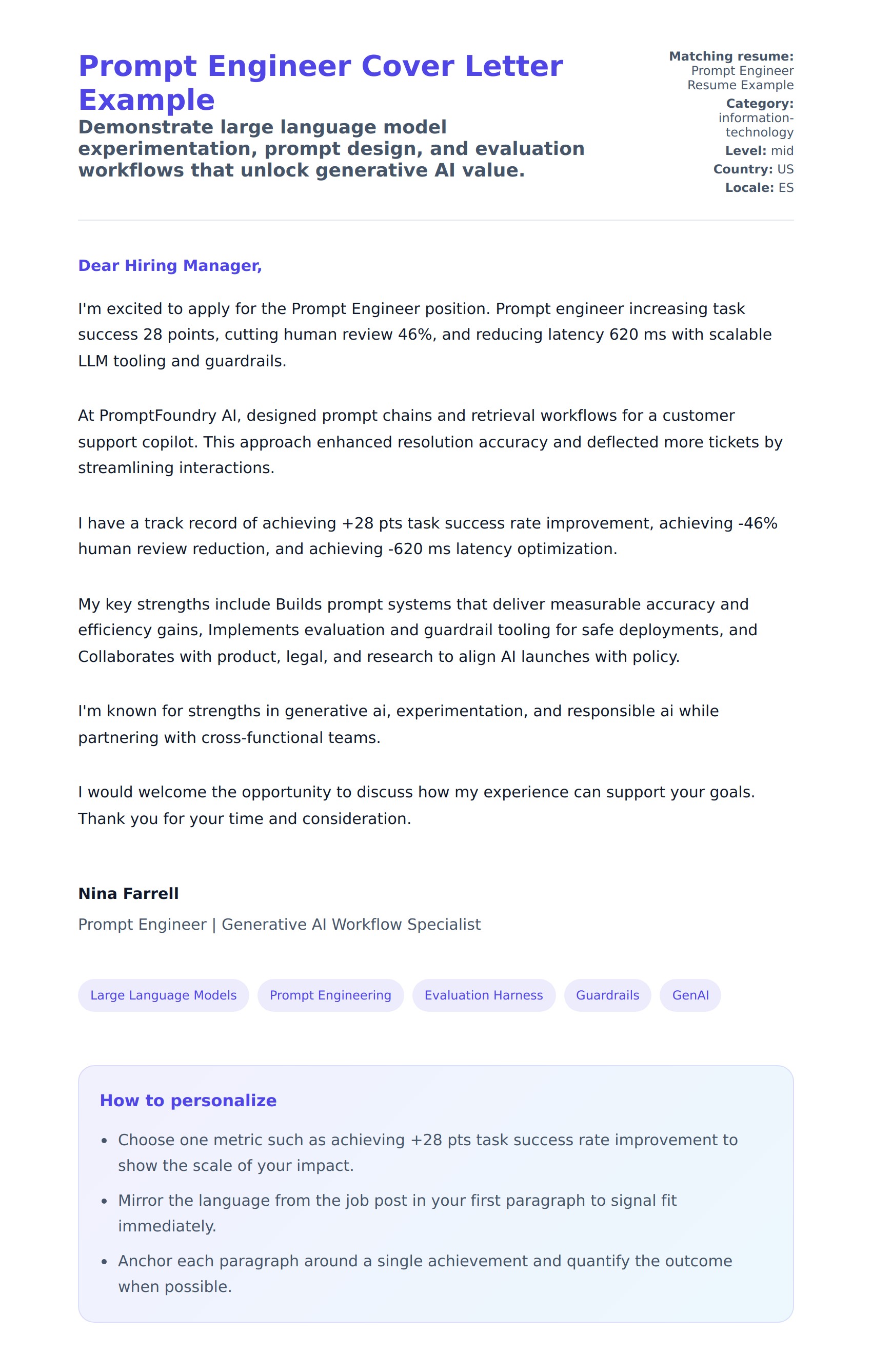Click the Country: US metadata entry
Viewport: 872px width, 1372px height.
click(x=753, y=169)
